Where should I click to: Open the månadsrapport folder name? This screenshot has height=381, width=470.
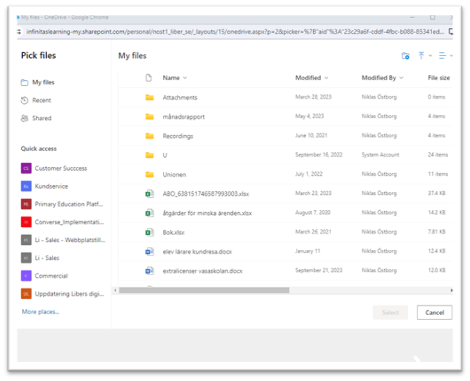click(x=184, y=117)
